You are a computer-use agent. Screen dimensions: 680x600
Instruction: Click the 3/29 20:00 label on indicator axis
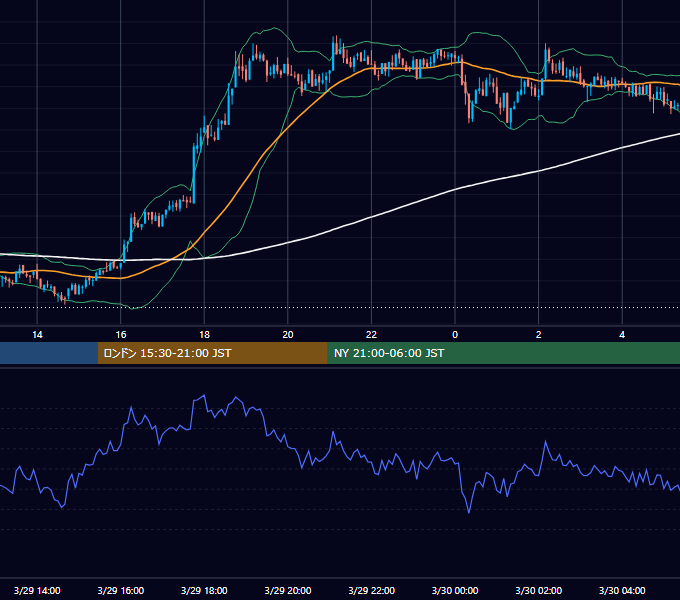pos(288,590)
